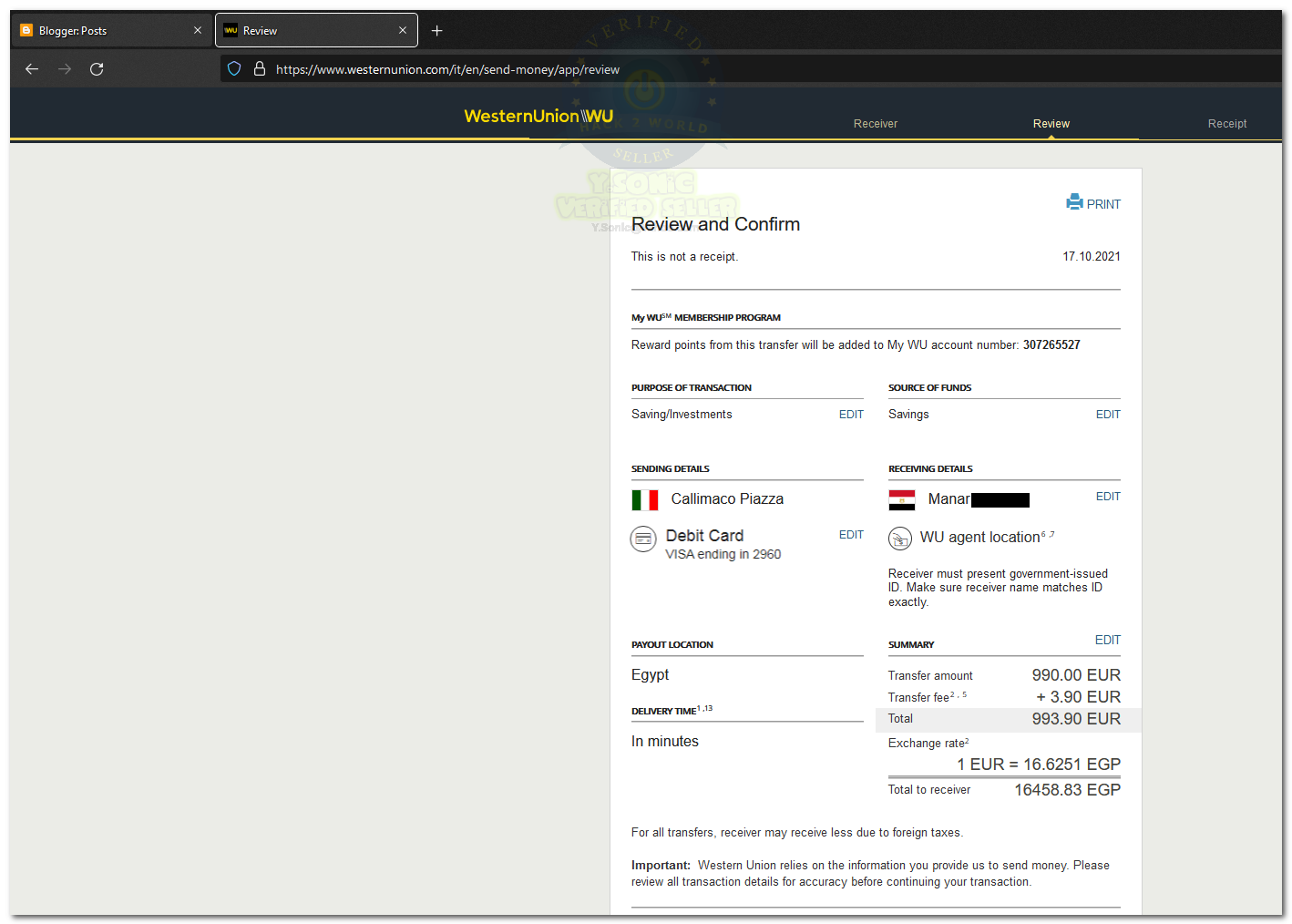Edit the purpose of transaction
Screen dimensions: 1292x924
[851, 415]
